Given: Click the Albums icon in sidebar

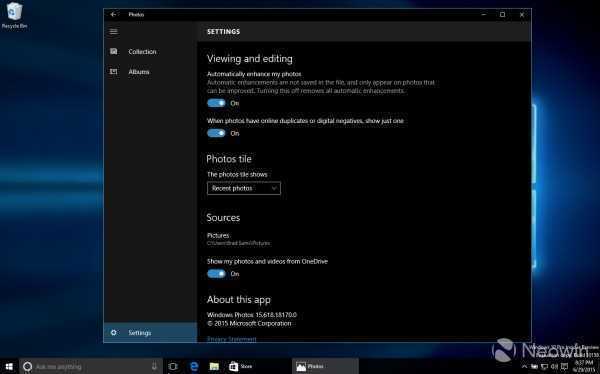Looking at the screenshot, I should click(x=114, y=72).
